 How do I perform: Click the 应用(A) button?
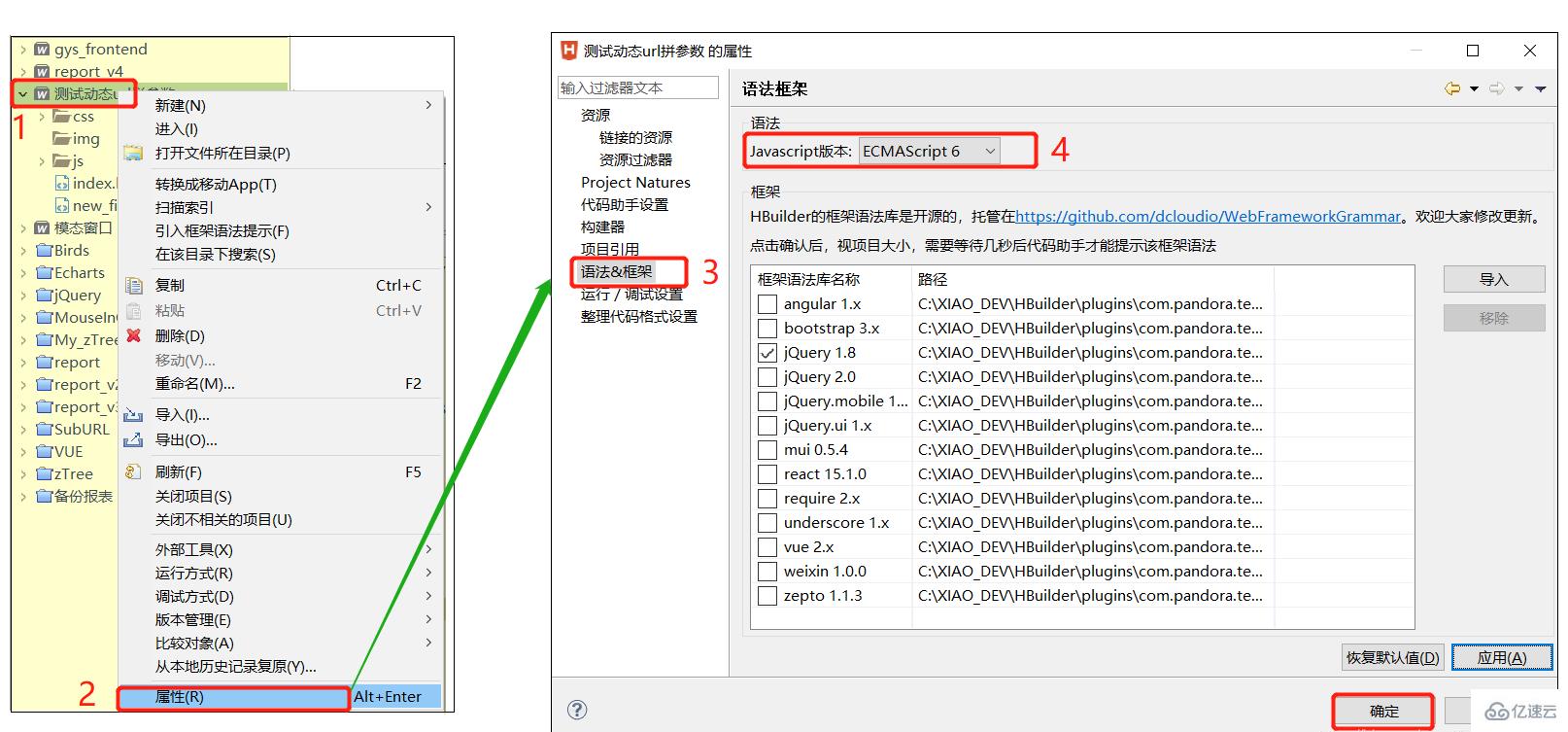point(1501,658)
